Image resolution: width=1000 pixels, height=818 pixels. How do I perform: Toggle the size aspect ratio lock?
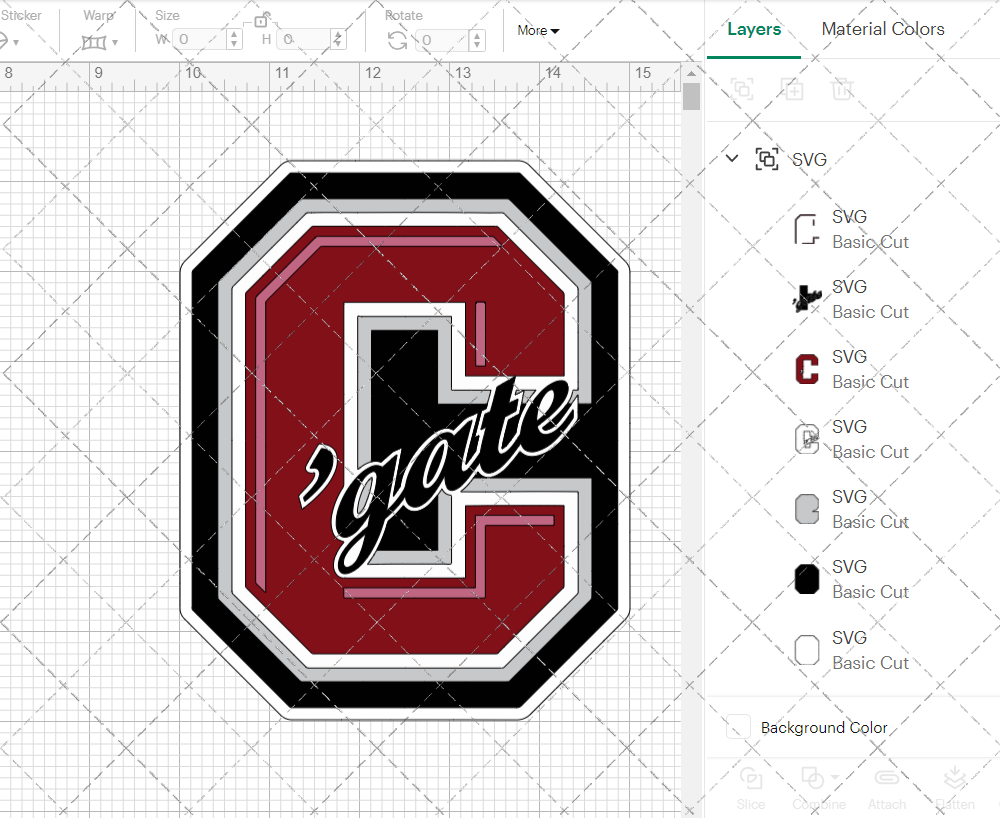(261, 20)
